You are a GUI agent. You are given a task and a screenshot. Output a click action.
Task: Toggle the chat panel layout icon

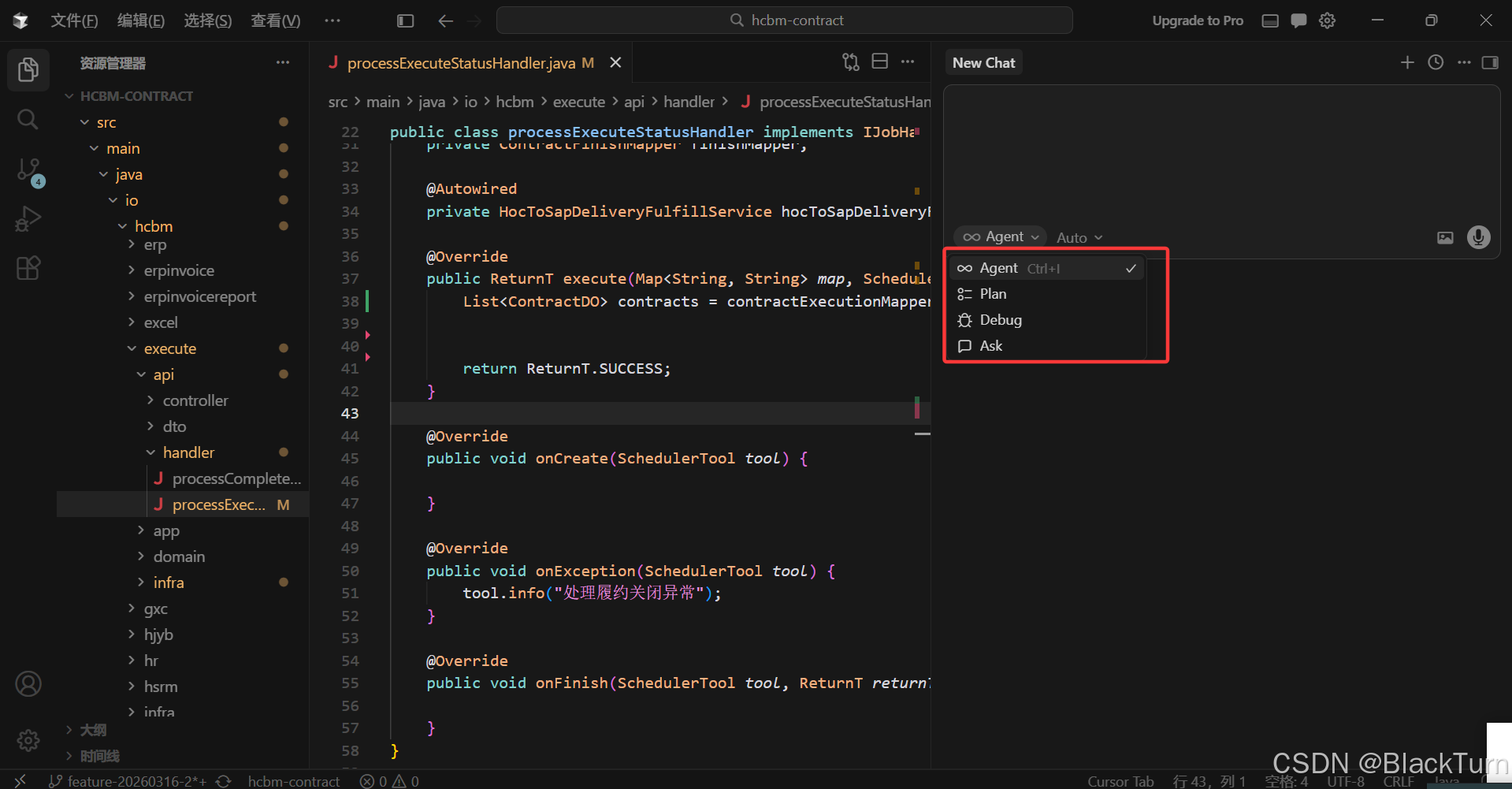1490,62
